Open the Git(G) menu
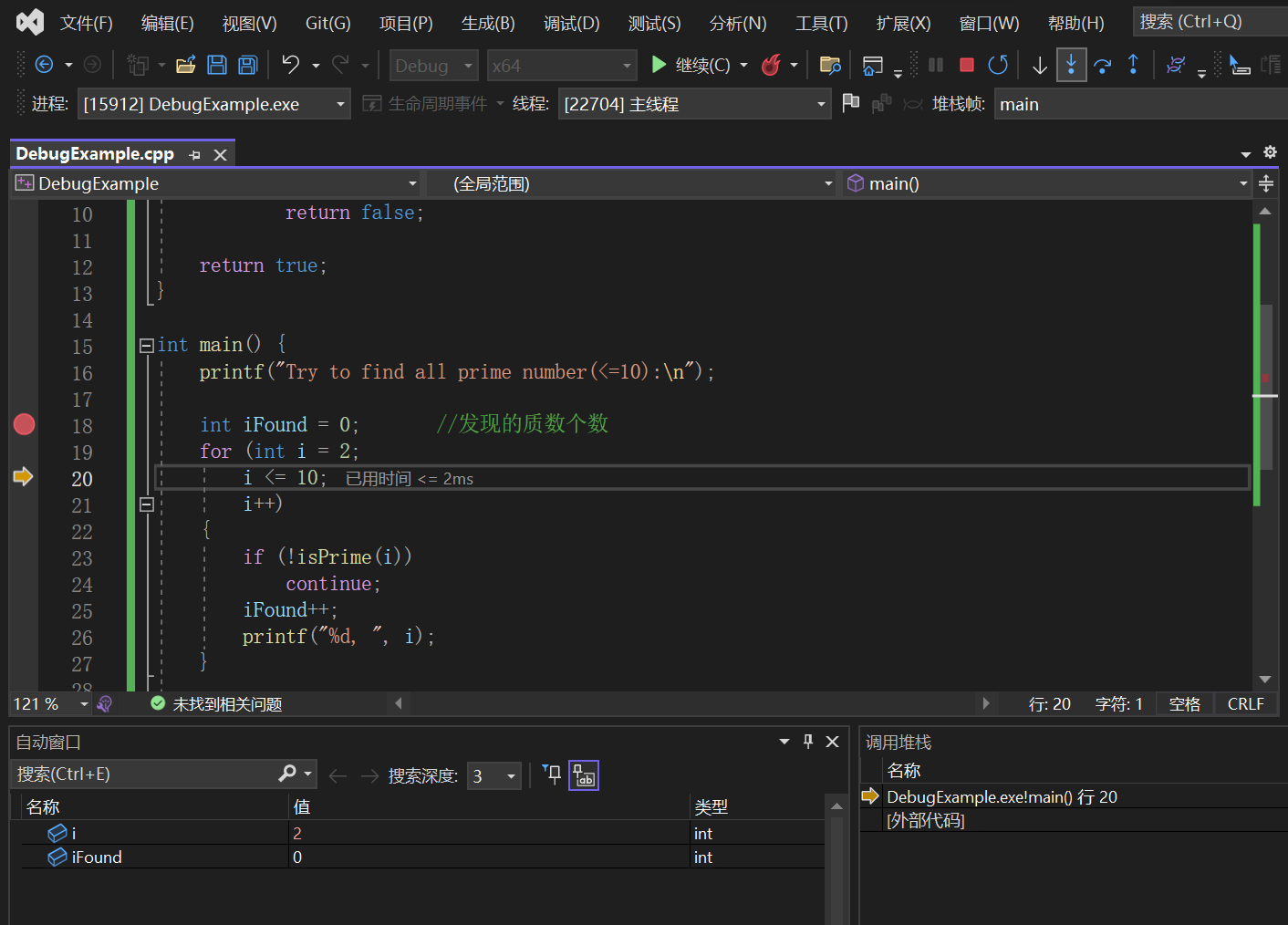Image resolution: width=1288 pixels, height=925 pixels. [327, 23]
